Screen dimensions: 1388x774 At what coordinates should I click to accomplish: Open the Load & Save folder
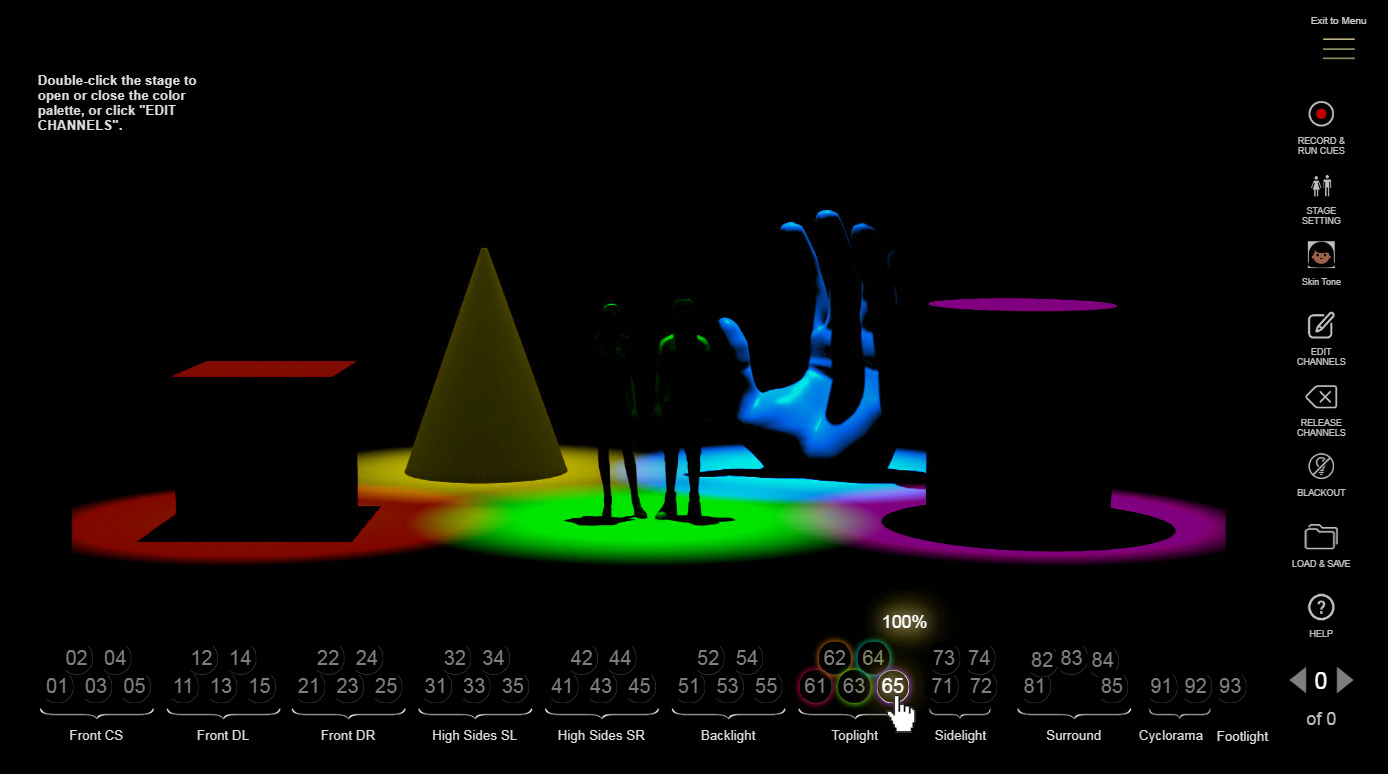[x=1320, y=537]
